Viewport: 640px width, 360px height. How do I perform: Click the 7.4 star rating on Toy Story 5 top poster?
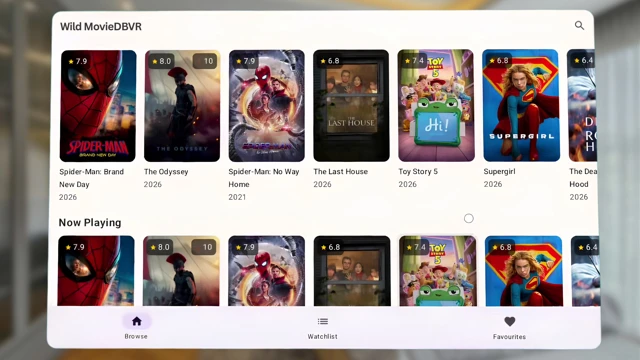click(x=414, y=60)
